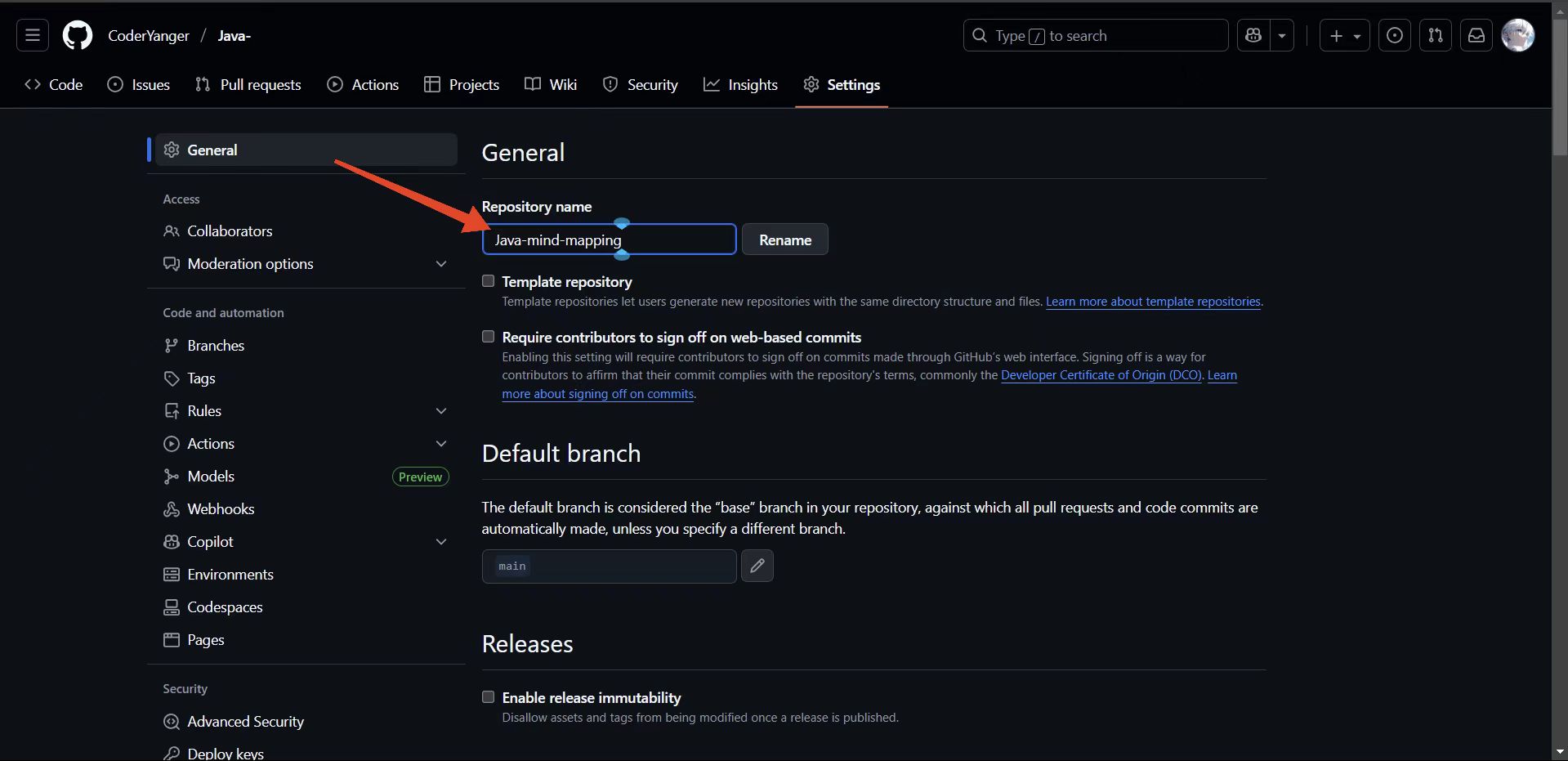The height and width of the screenshot is (761, 1568).
Task: Click the Models Preview badge
Action: coord(420,477)
